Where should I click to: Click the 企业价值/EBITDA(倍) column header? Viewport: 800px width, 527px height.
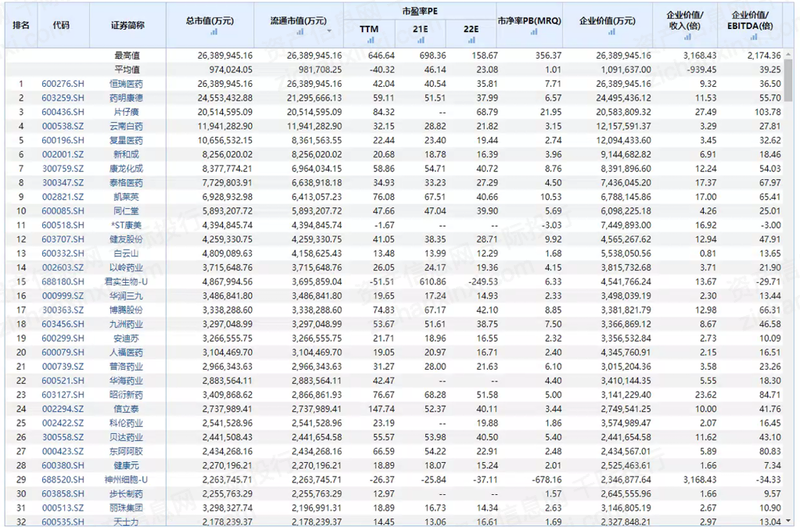pos(750,25)
